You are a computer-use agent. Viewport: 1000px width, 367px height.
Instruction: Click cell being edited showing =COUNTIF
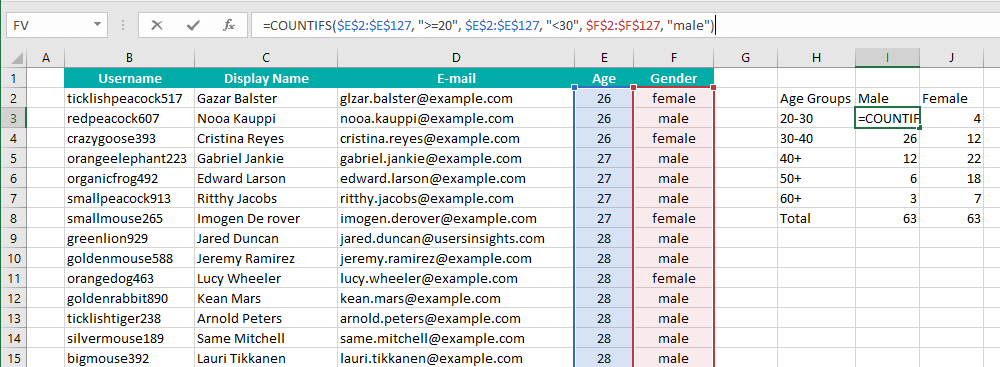click(x=887, y=119)
